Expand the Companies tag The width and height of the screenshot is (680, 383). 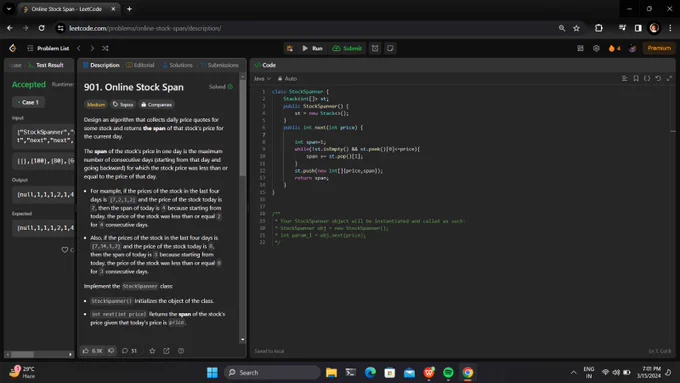click(x=157, y=105)
